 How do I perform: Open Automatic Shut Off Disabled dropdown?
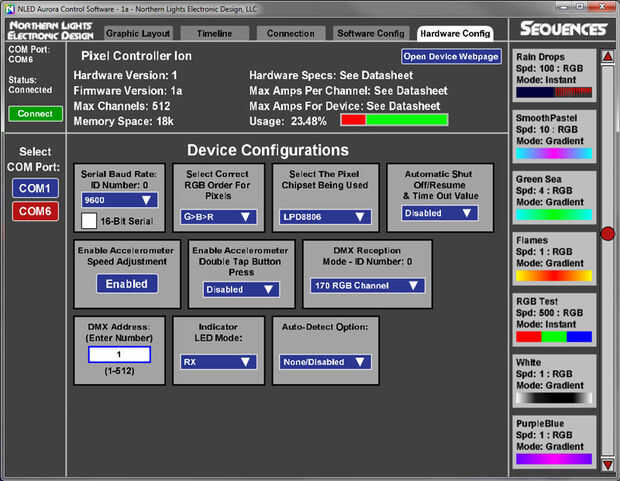click(439, 213)
